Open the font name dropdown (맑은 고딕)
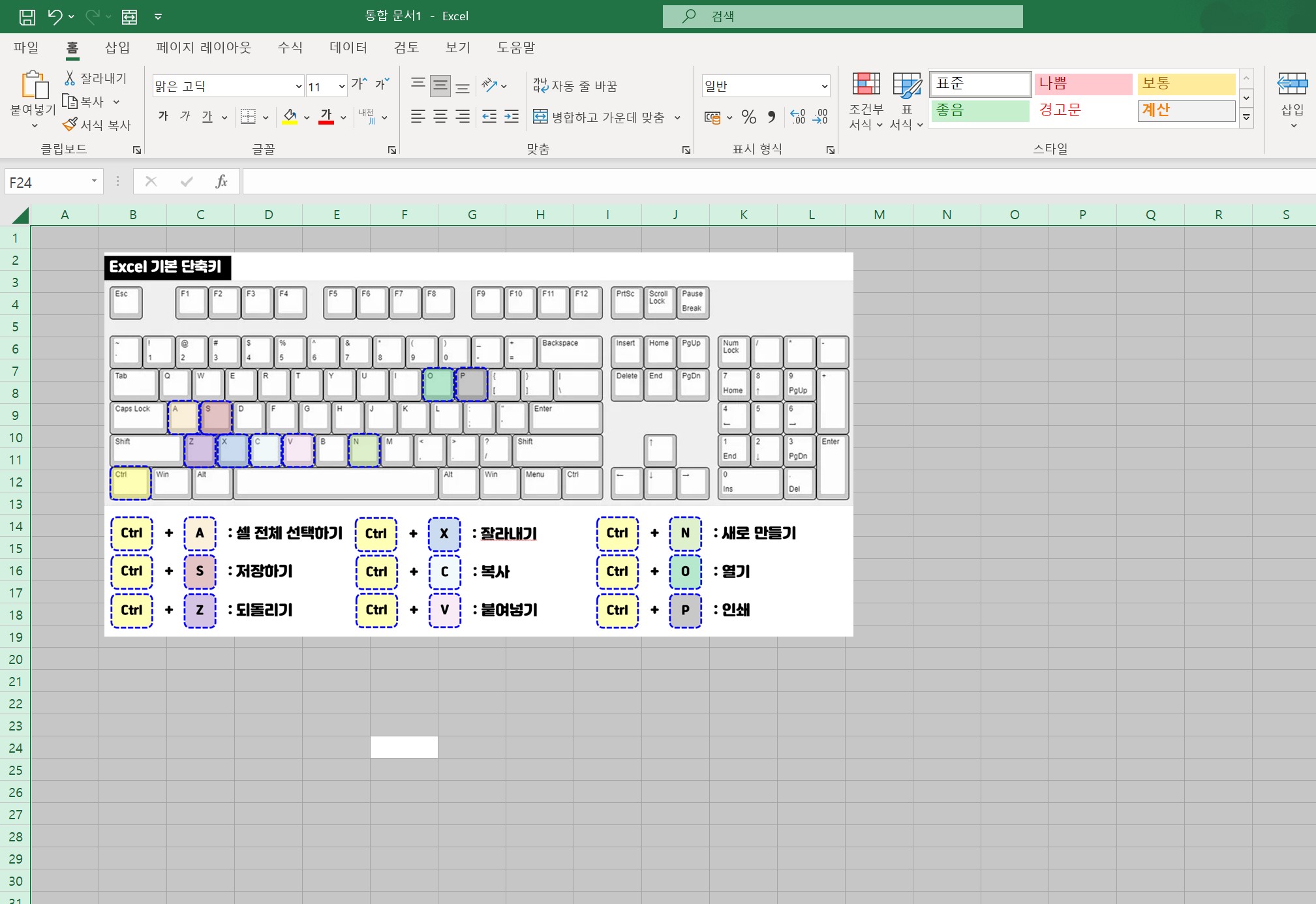This screenshot has width=1316, height=904. 298,86
